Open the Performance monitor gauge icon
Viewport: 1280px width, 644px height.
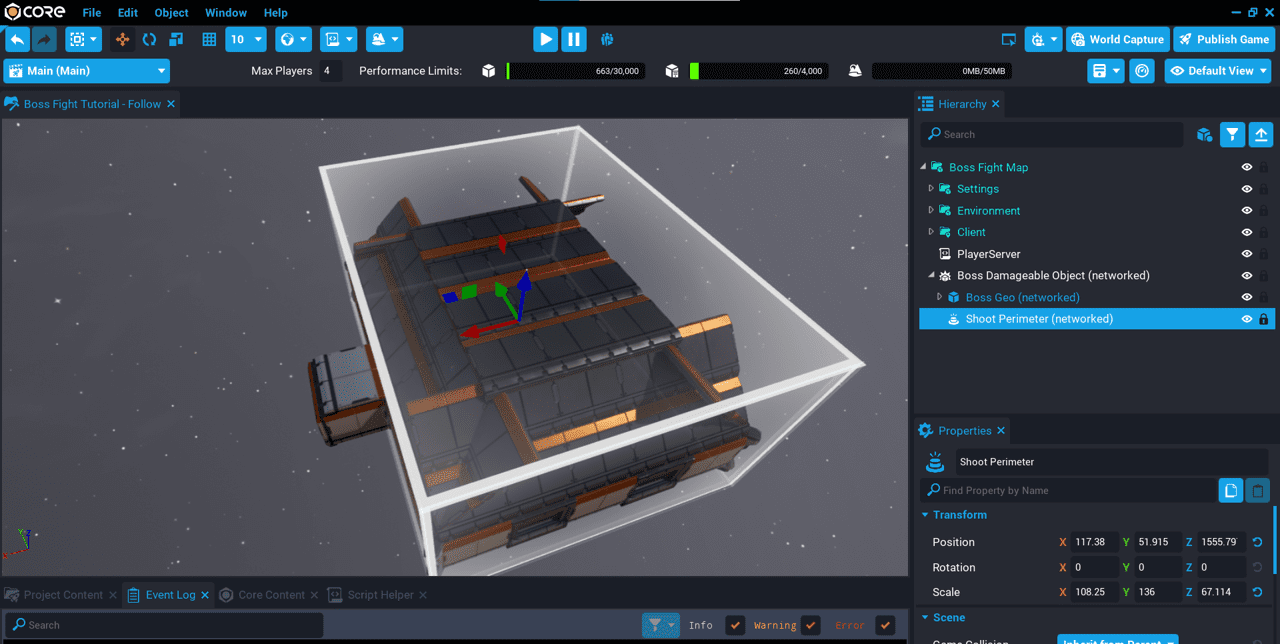click(1142, 71)
